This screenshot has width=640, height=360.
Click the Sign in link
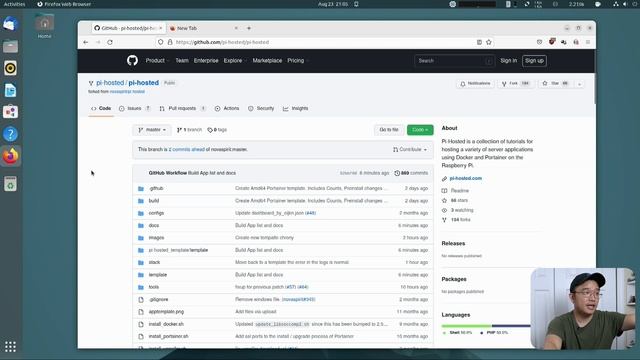coord(509,60)
